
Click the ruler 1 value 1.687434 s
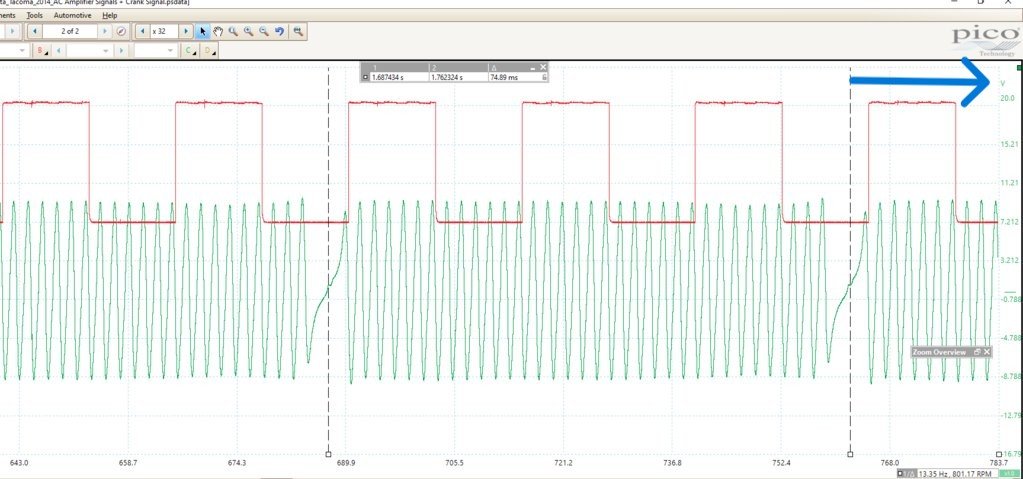(389, 77)
